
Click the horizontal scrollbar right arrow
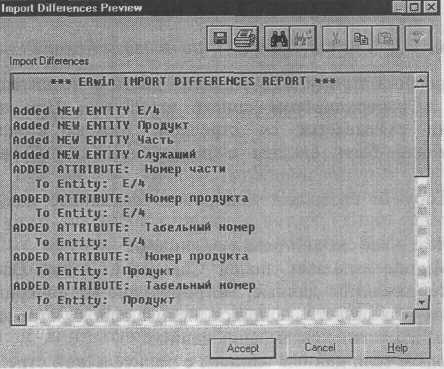click(x=407, y=317)
